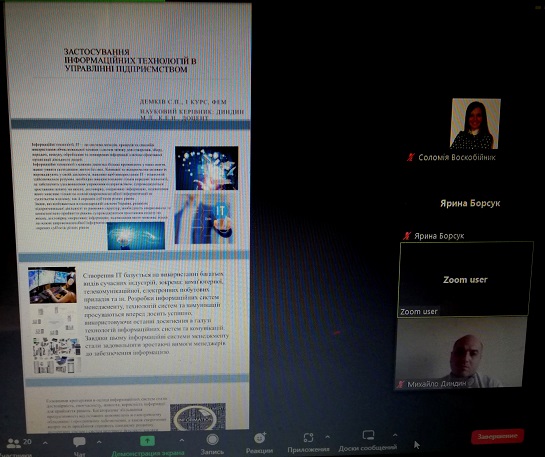The width and height of the screenshot is (545, 457).
Task: Start recording with the Запись icon
Action: pyautogui.click(x=212, y=440)
